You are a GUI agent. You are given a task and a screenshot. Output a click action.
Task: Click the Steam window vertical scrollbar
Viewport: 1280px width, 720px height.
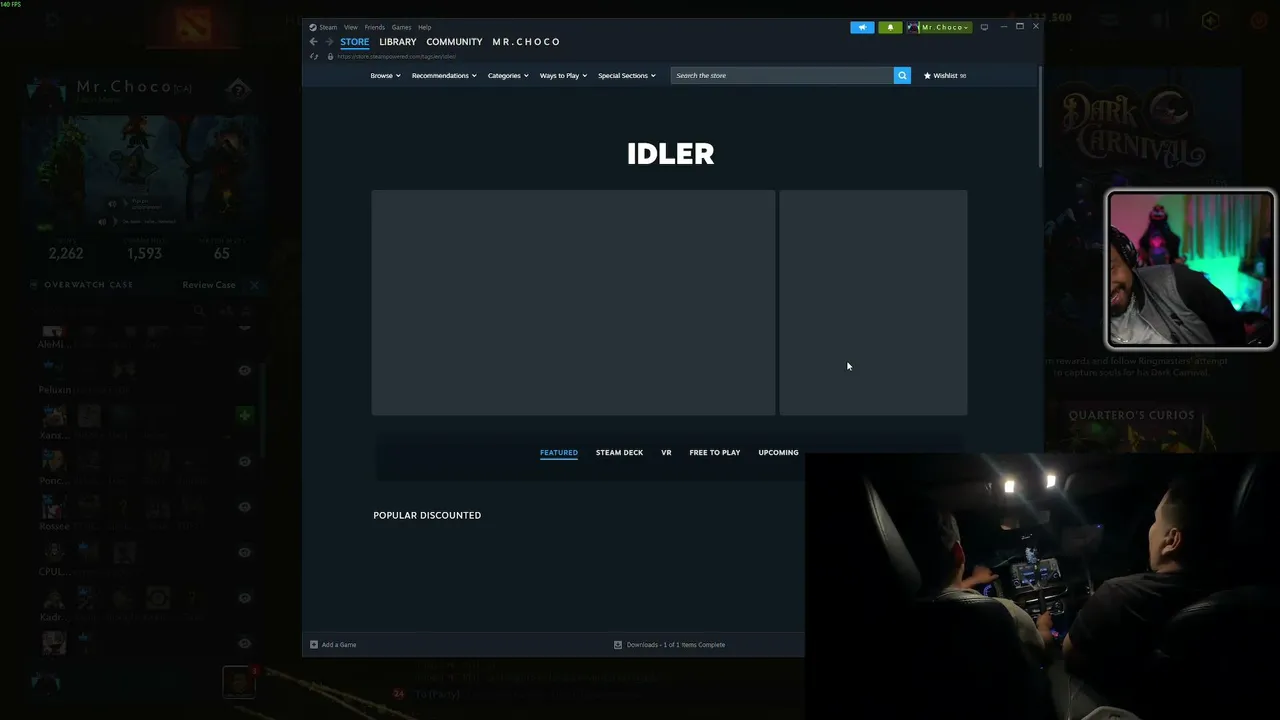[x=1041, y=117]
